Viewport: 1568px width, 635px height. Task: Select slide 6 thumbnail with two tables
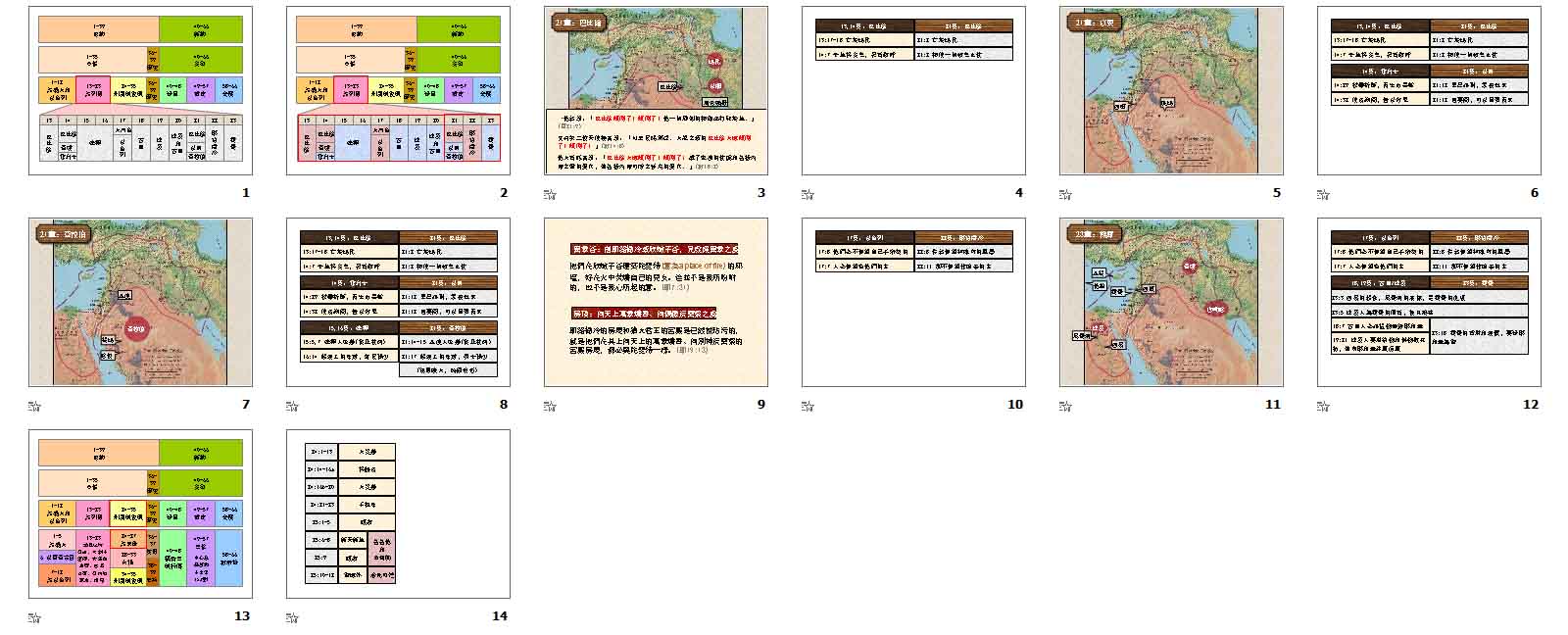tap(1429, 91)
